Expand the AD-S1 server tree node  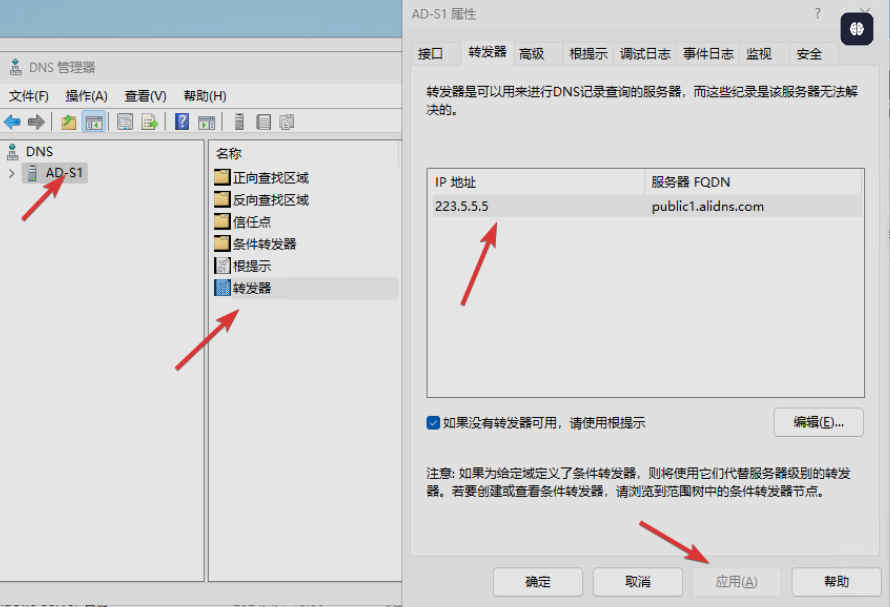11,174
